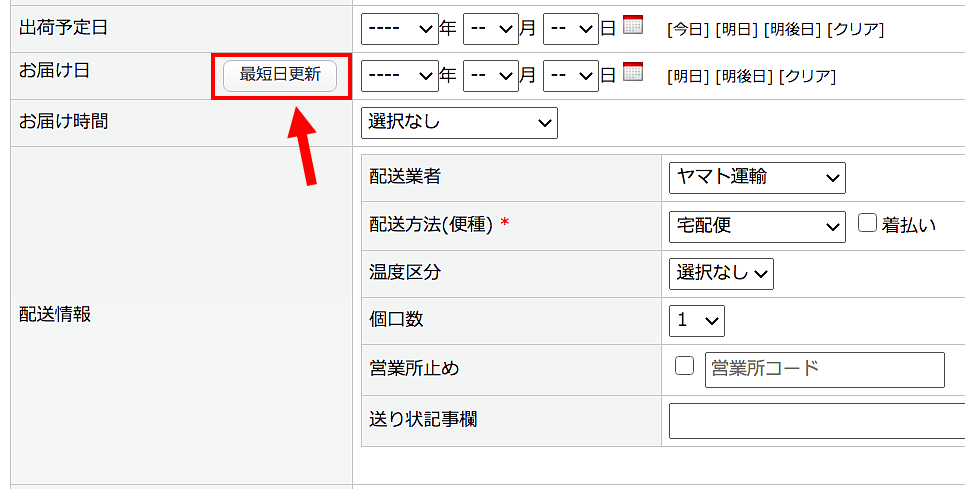The image size is (965, 489).
Task: Click the 最短日更新 button
Action: coord(280,76)
